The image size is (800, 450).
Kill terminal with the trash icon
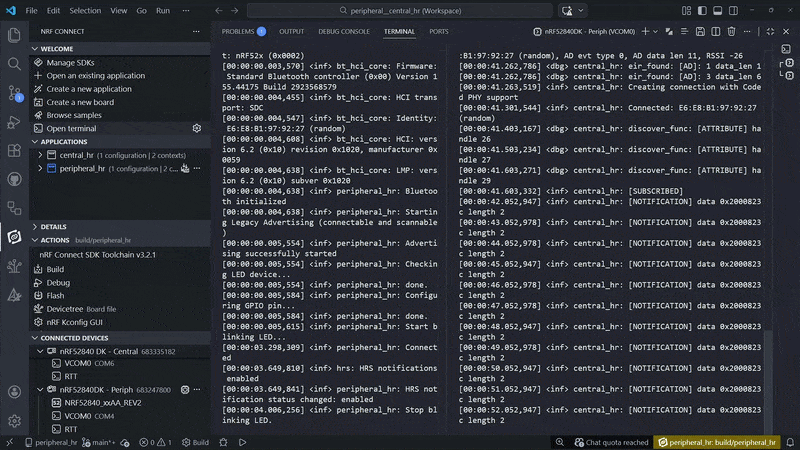[x=732, y=32]
